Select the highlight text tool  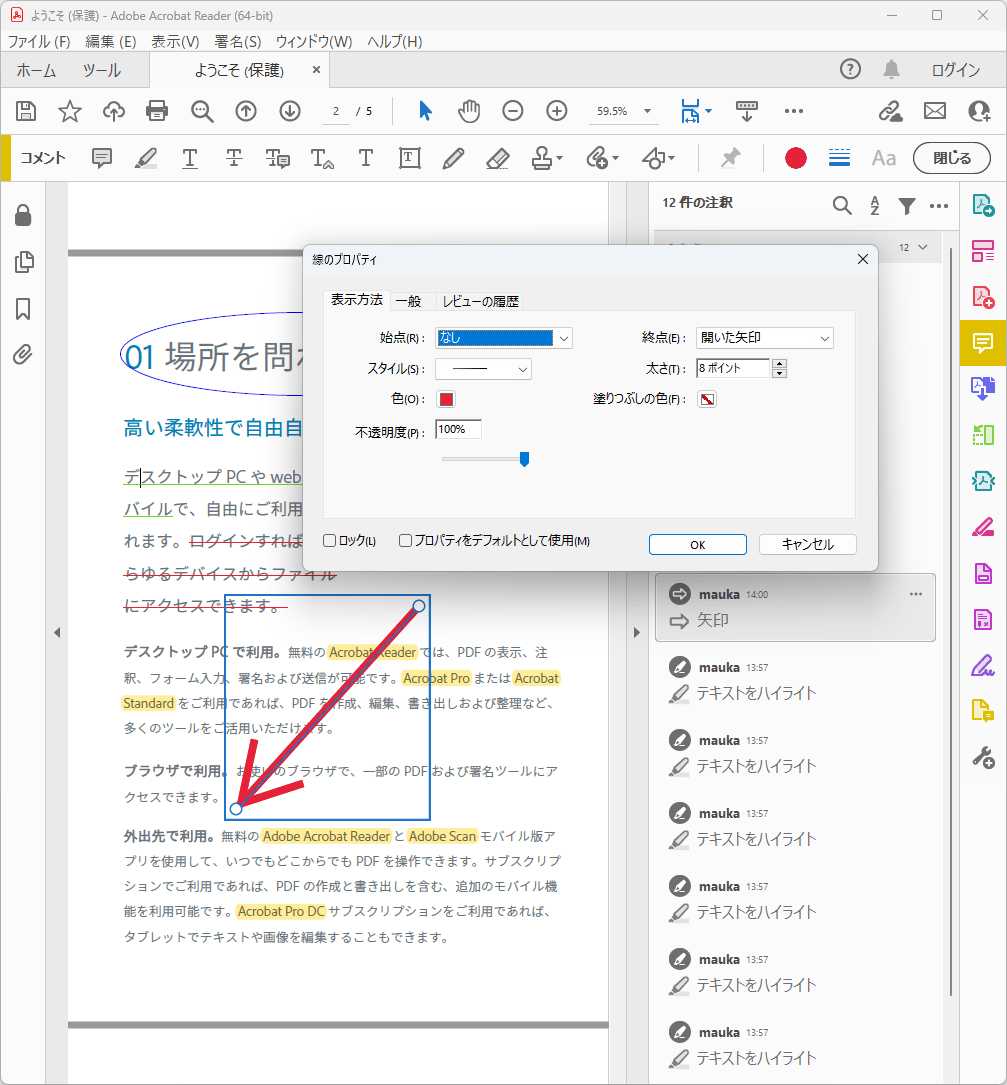coord(145,158)
